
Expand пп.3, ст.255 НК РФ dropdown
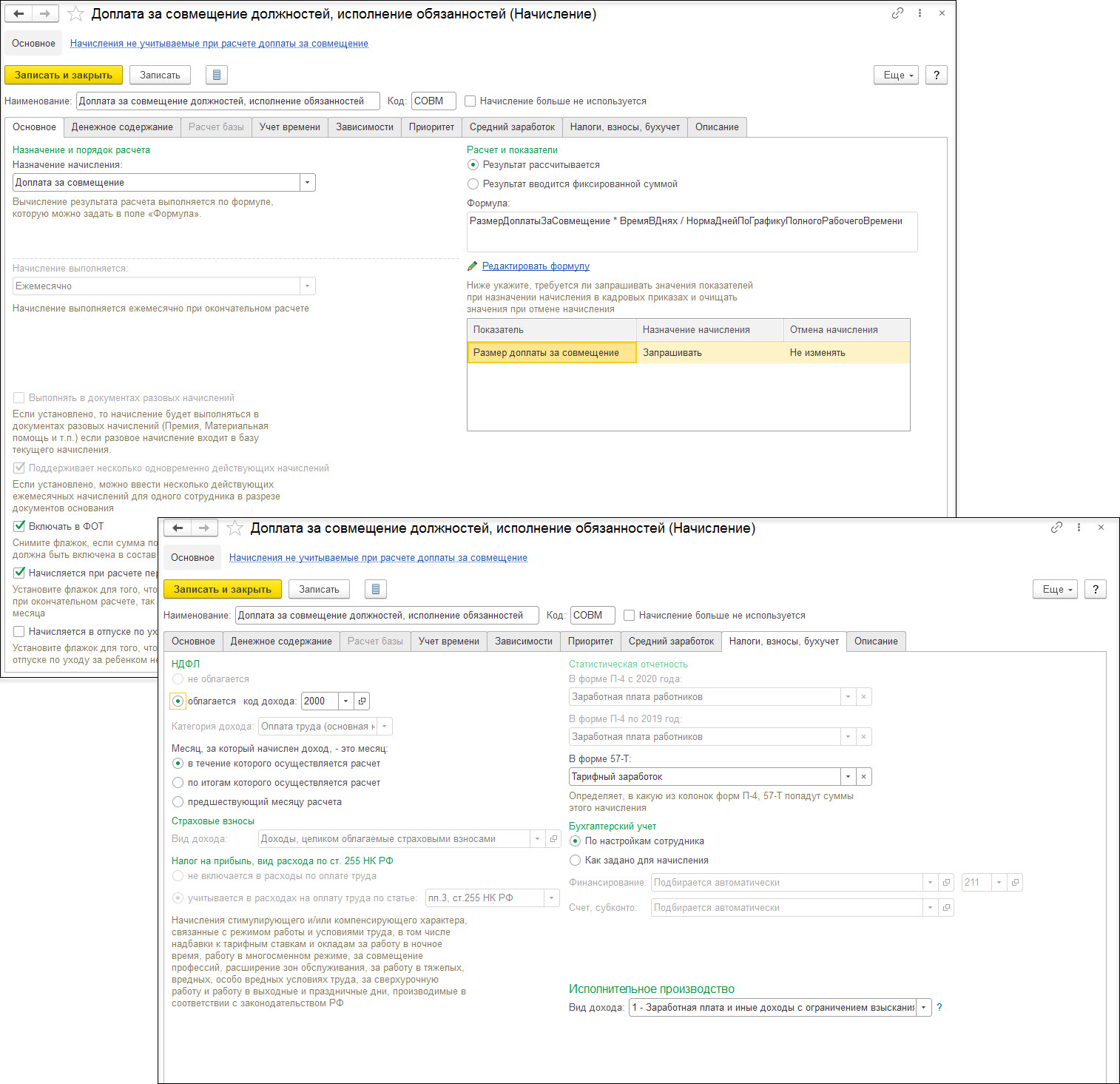tap(552, 898)
